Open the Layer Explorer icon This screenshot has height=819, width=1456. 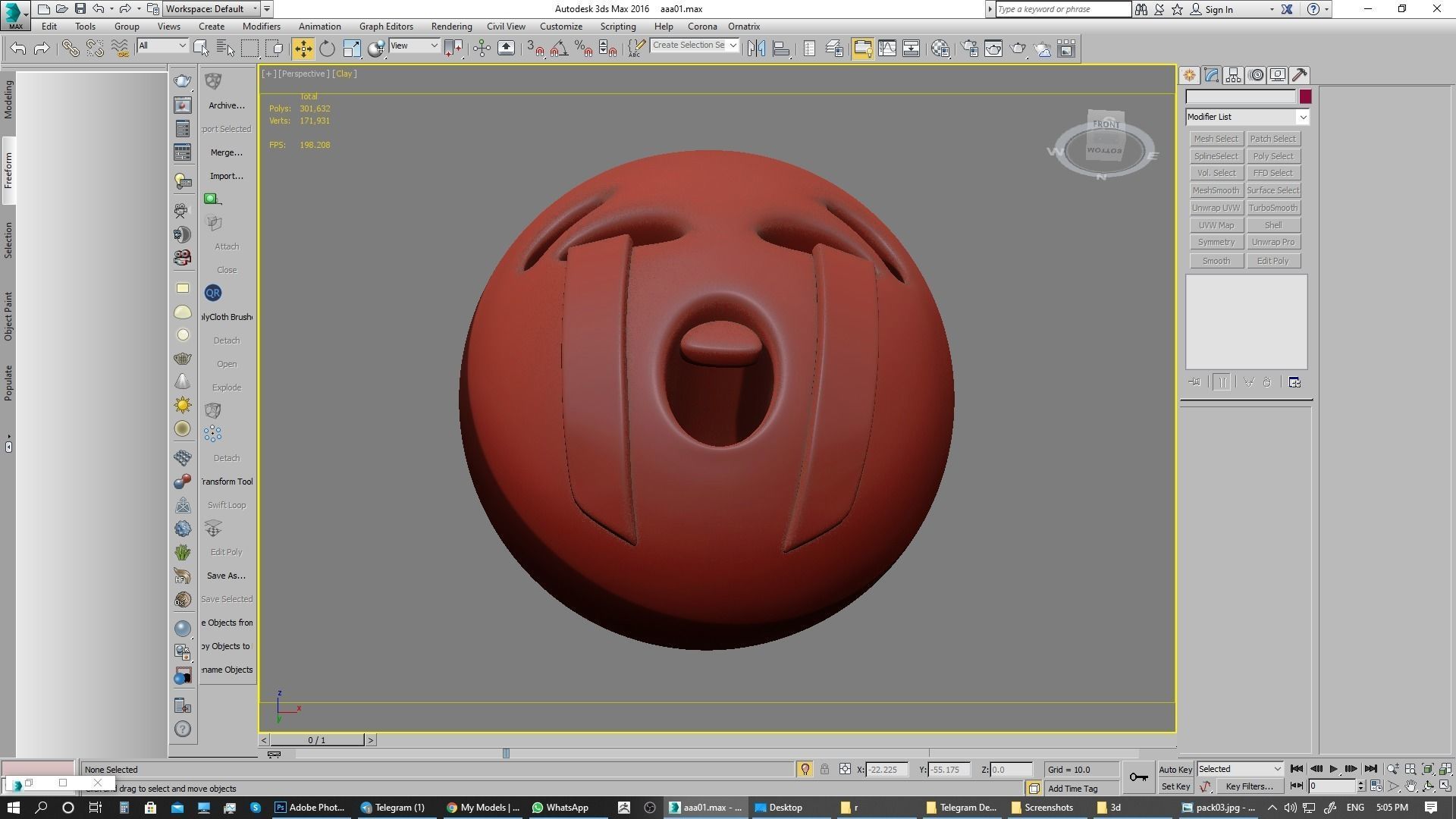coord(834,49)
